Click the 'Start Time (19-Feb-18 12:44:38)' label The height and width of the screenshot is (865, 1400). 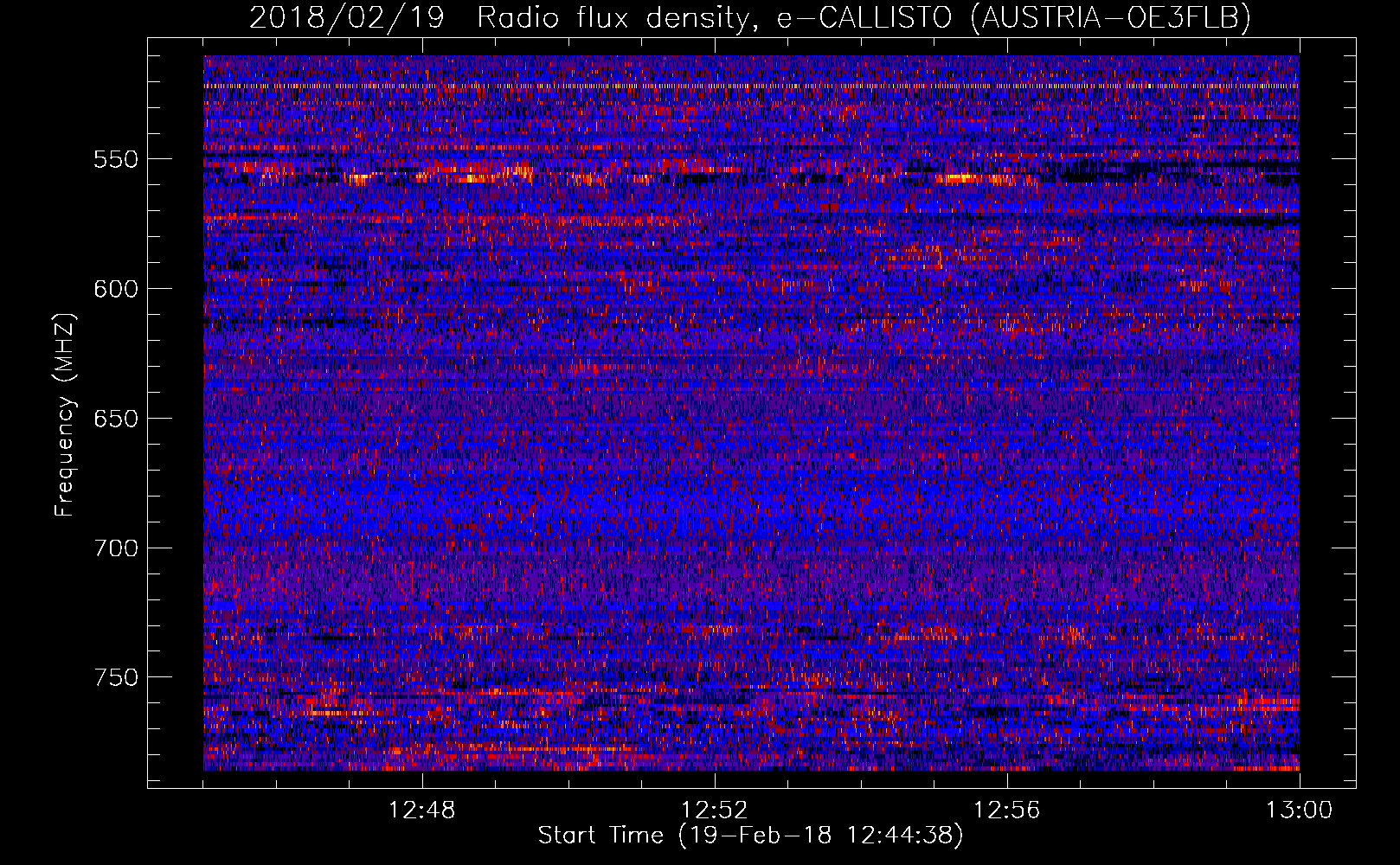click(750, 836)
